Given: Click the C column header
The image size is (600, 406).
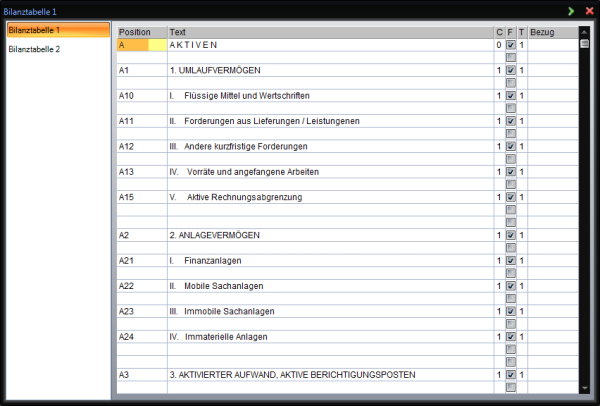Looking at the screenshot, I should point(499,32).
